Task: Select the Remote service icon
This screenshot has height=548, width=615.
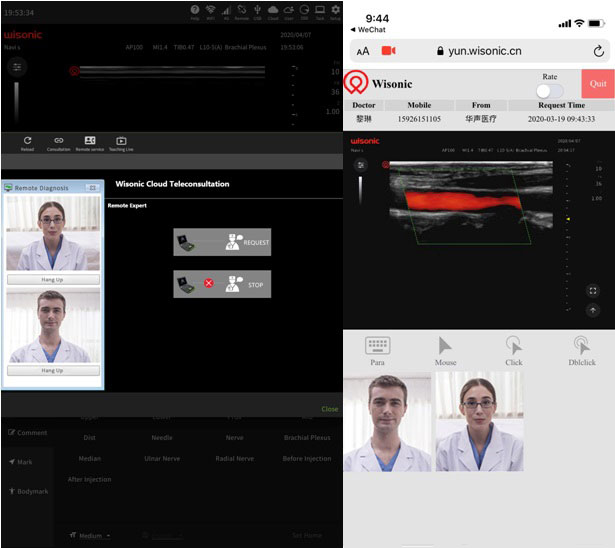Action: (90, 143)
